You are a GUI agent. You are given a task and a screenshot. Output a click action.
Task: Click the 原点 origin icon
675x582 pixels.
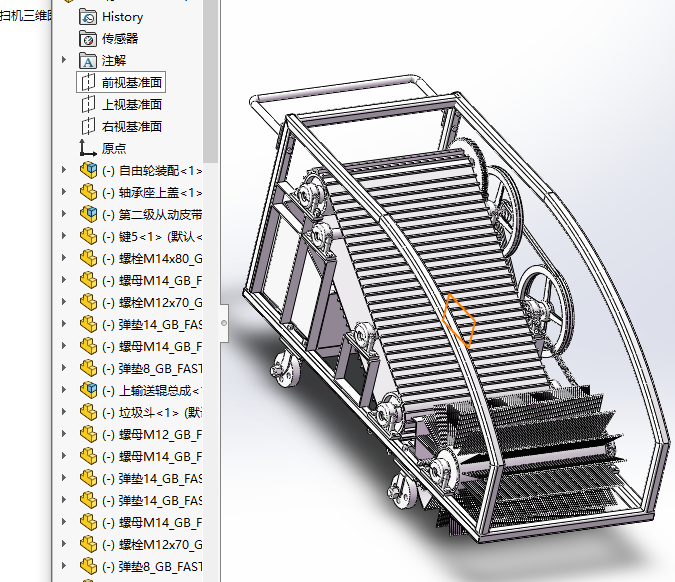coord(88,148)
